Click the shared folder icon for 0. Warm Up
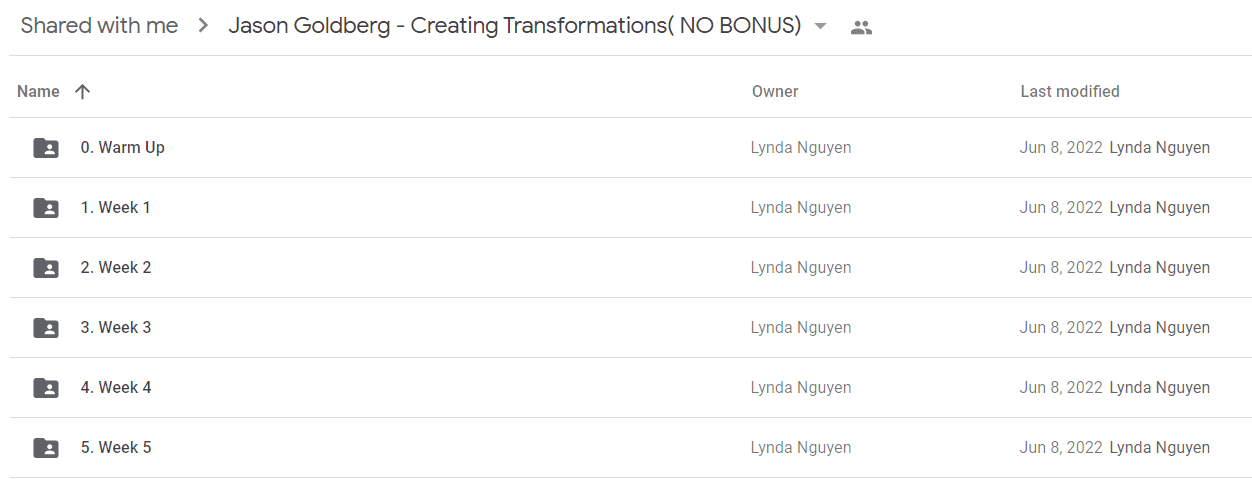 pos(46,148)
